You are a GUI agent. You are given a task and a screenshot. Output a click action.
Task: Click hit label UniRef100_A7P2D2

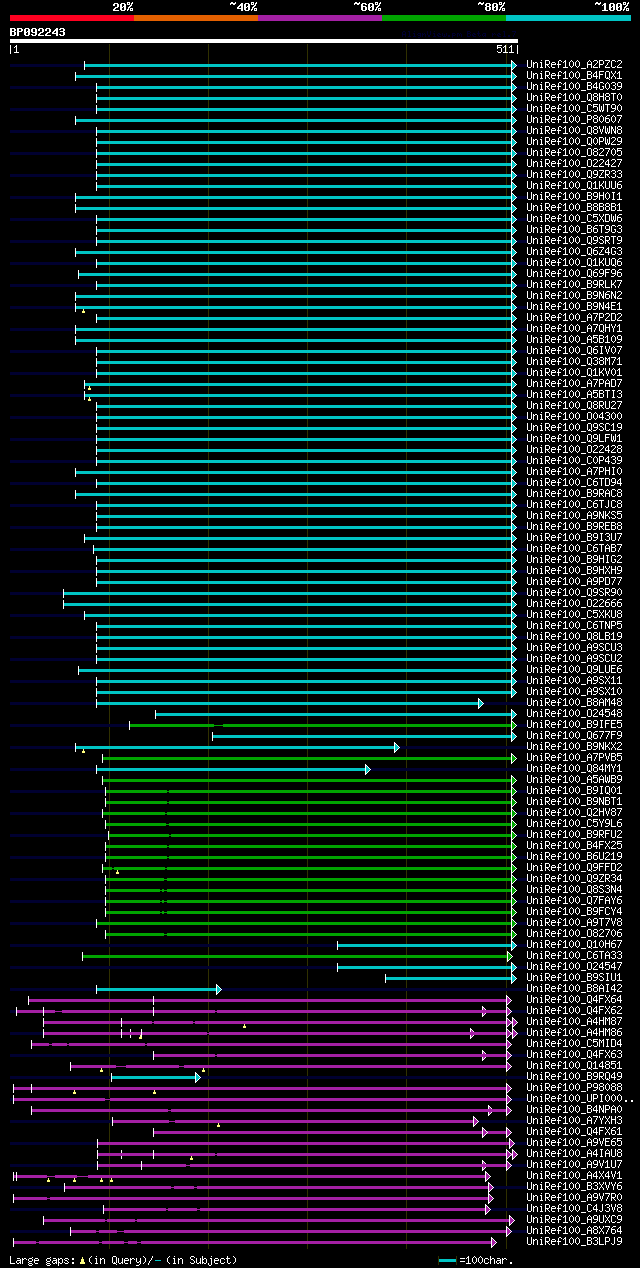point(574,317)
